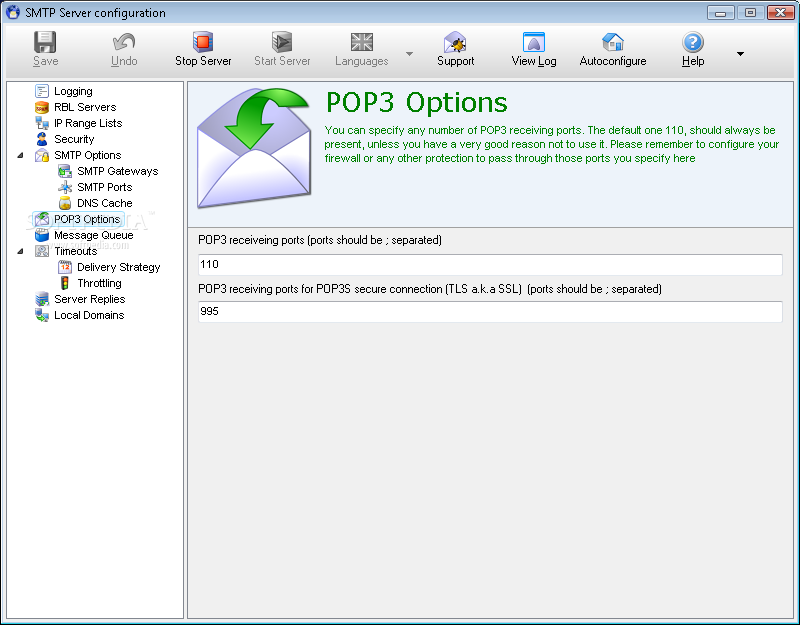The width and height of the screenshot is (800, 625).
Task: Click the POP3S secure connection field label
Action: [430, 289]
